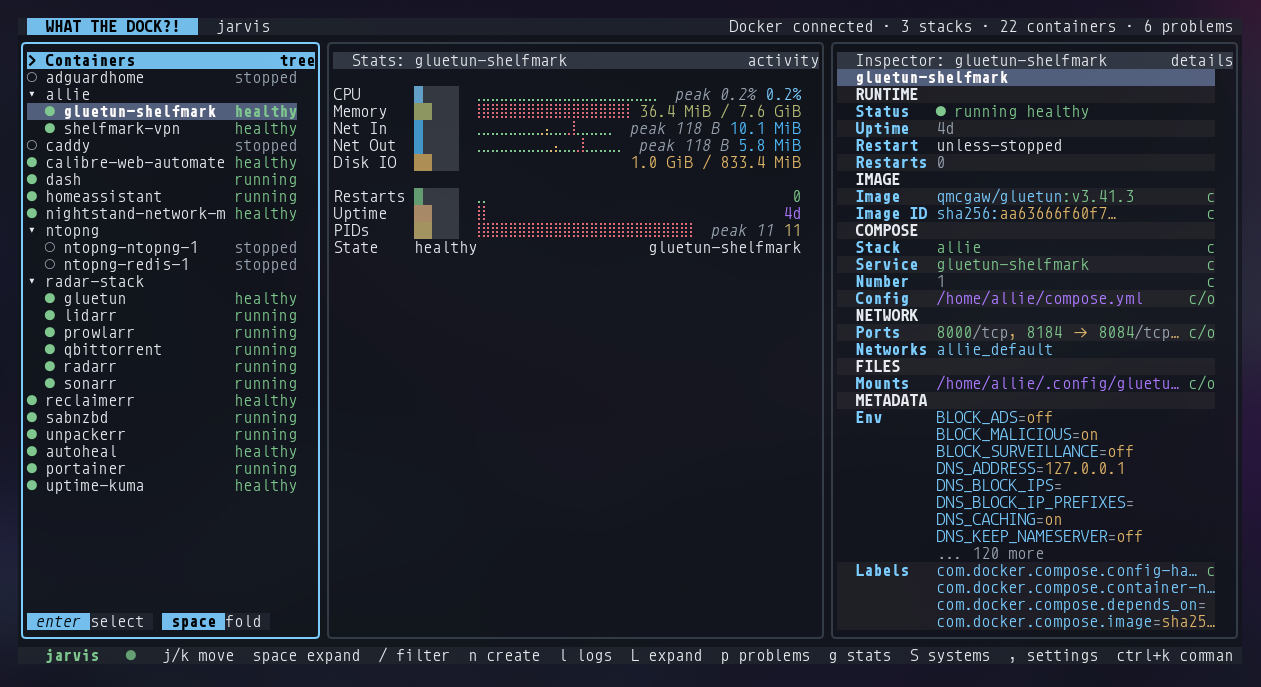Click hollow circle beside ntopng-ntopng-1
This screenshot has height=687, width=1261.
50,248
